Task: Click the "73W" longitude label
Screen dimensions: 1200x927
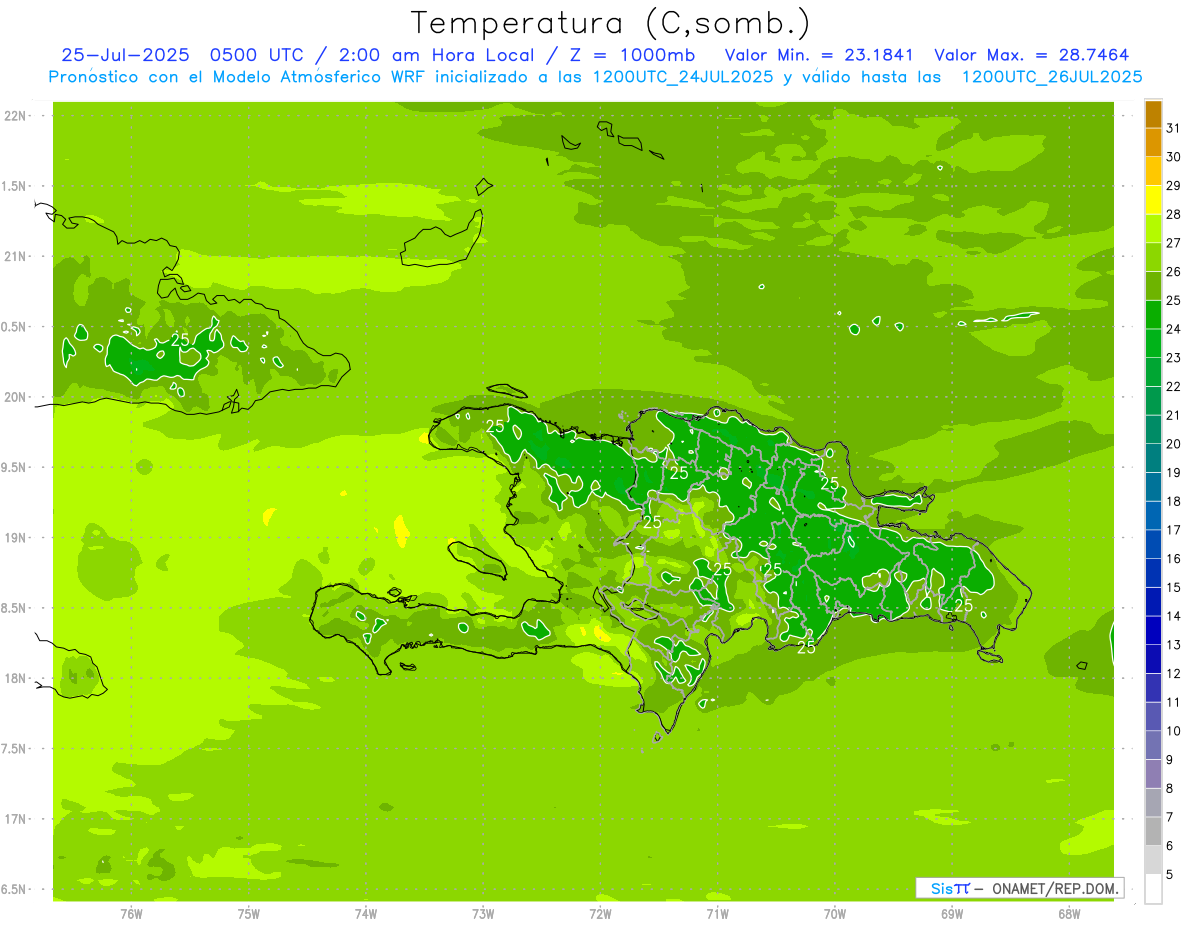Action: 483,914
